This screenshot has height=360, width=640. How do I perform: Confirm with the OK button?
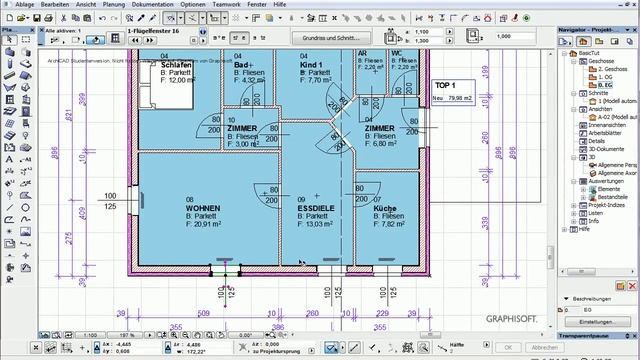tap(508, 347)
